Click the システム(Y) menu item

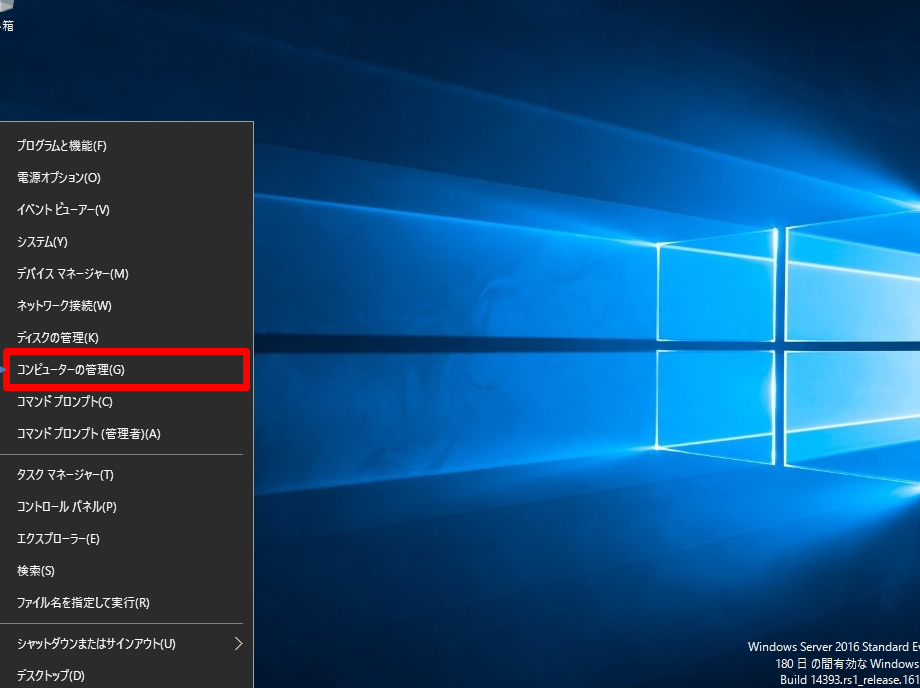42,242
